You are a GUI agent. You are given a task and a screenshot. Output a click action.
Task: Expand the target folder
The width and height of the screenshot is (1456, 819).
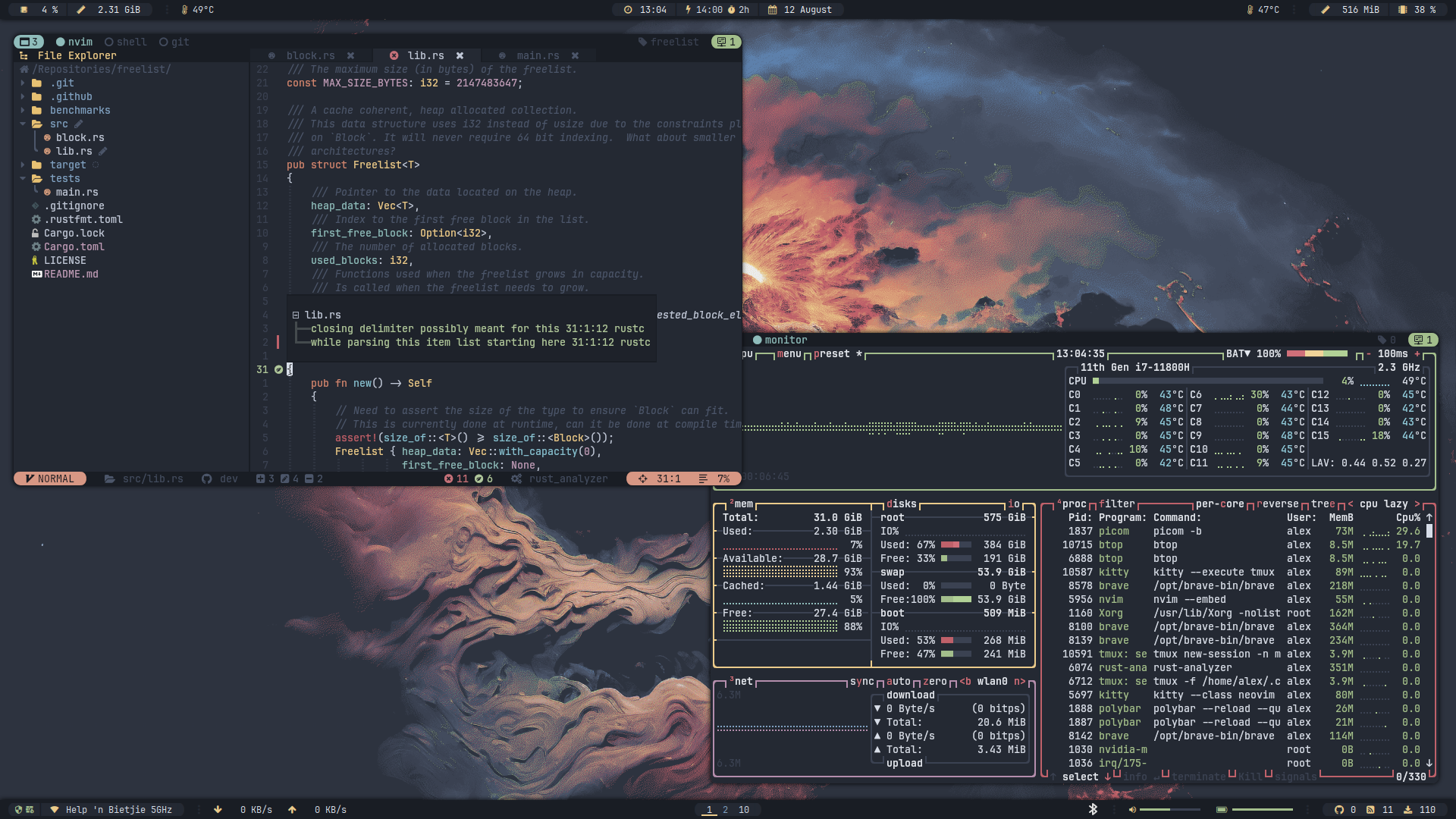(67, 165)
